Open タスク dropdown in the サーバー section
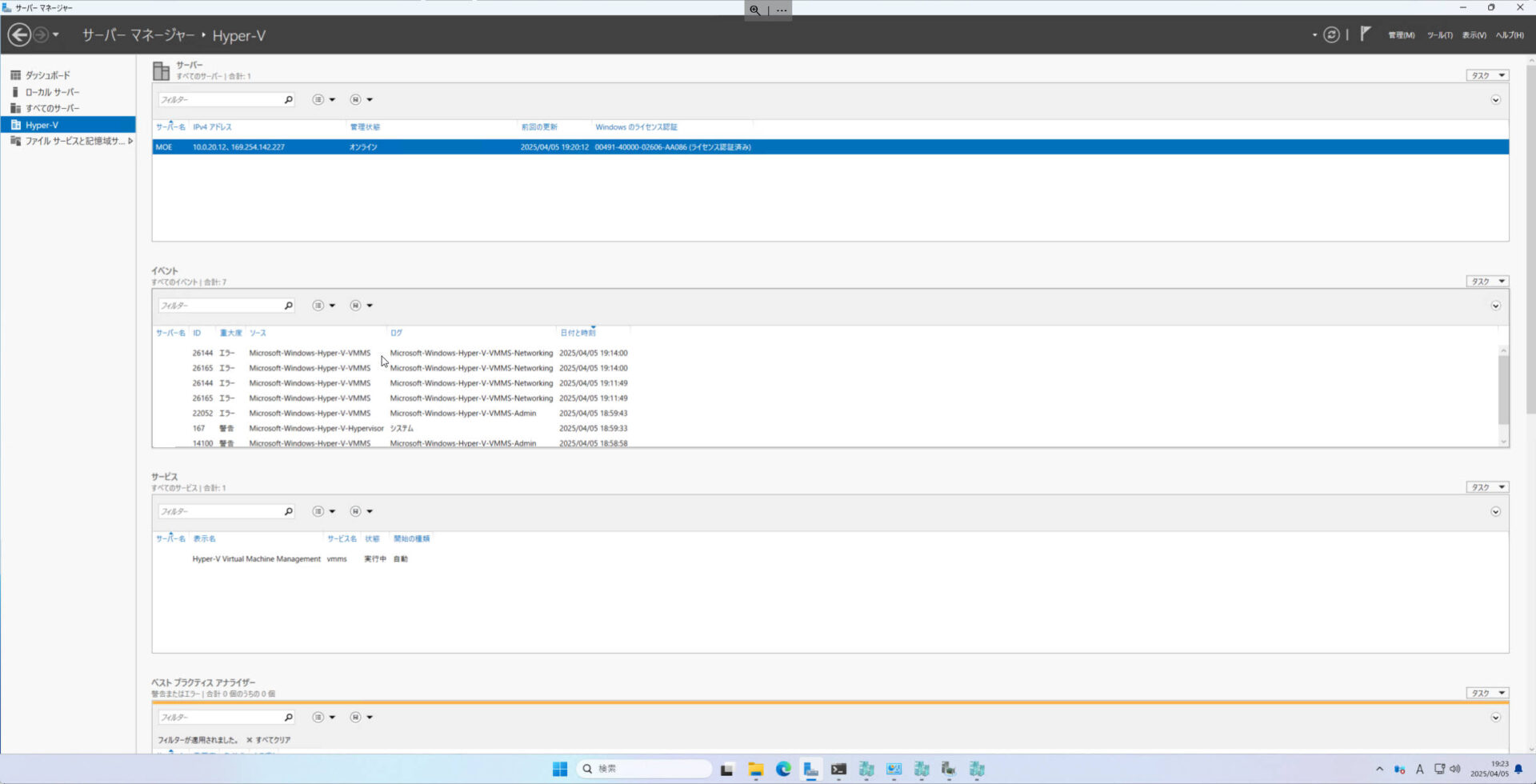The width and height of the screenshot is (1536, 784). (1487, 75)
